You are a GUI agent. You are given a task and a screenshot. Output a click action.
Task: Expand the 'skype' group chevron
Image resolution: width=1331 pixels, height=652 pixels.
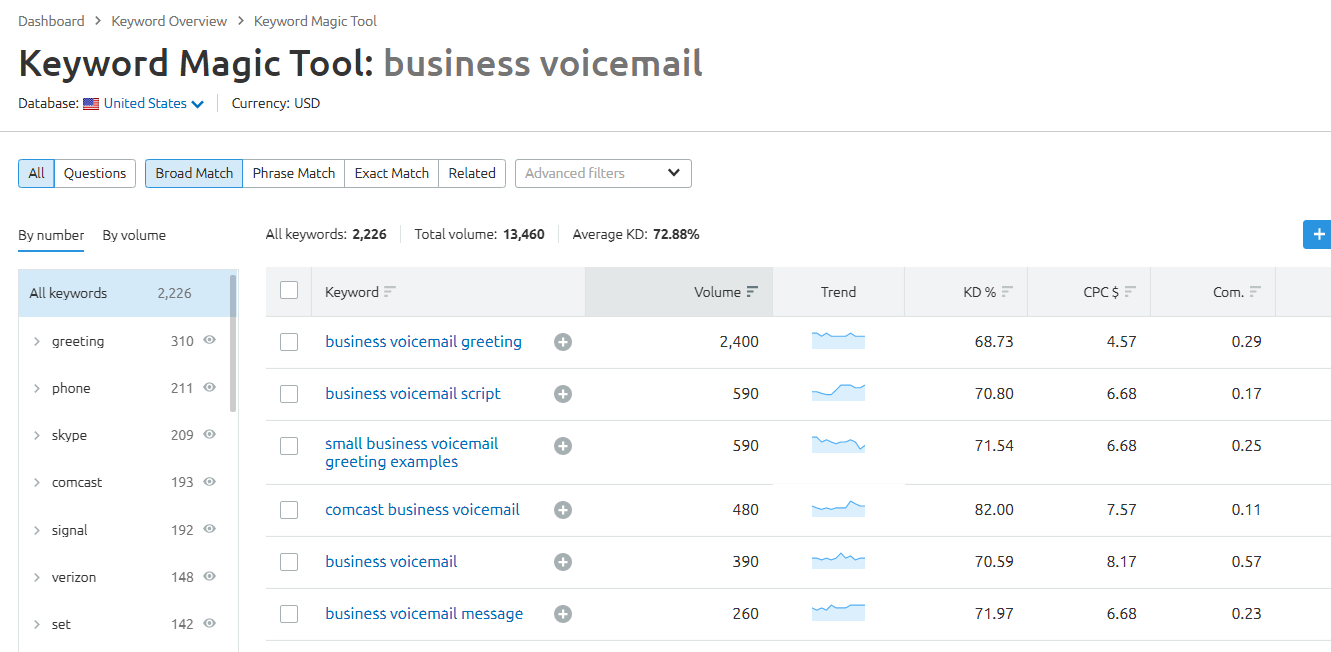tap(37, 436)
